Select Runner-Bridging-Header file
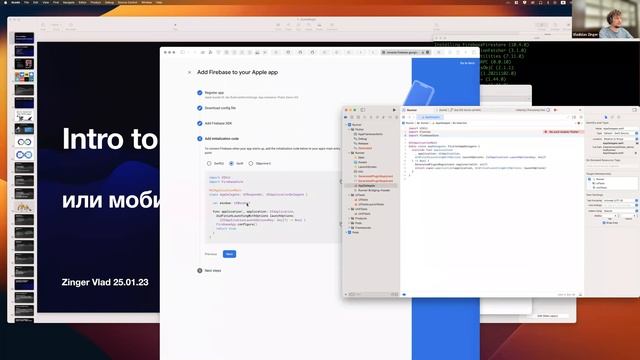This screenshot has width=640, height=360. 374,190
